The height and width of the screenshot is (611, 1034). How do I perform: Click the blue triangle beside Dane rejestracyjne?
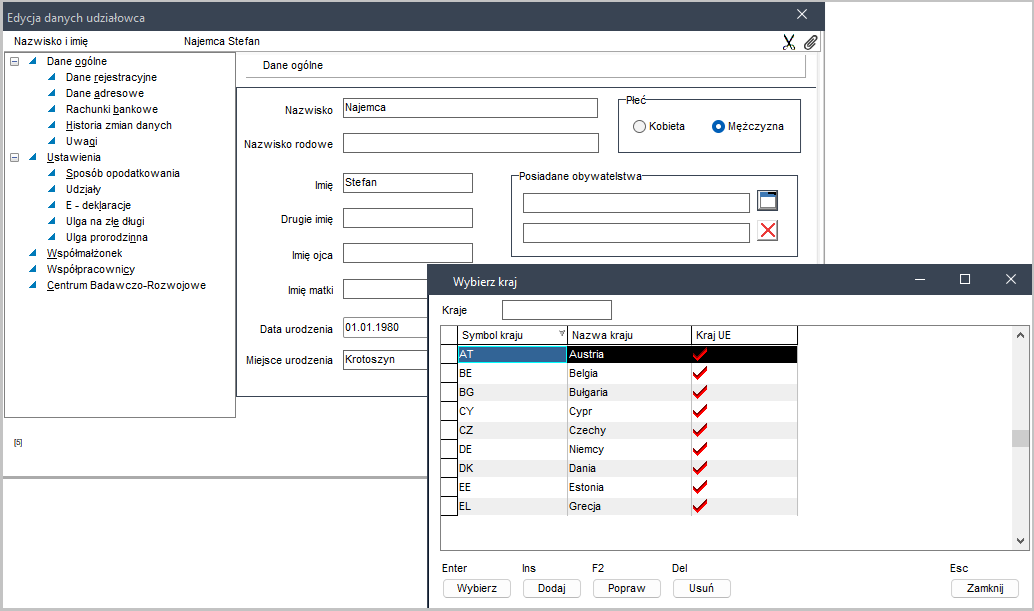click(51, 77)
